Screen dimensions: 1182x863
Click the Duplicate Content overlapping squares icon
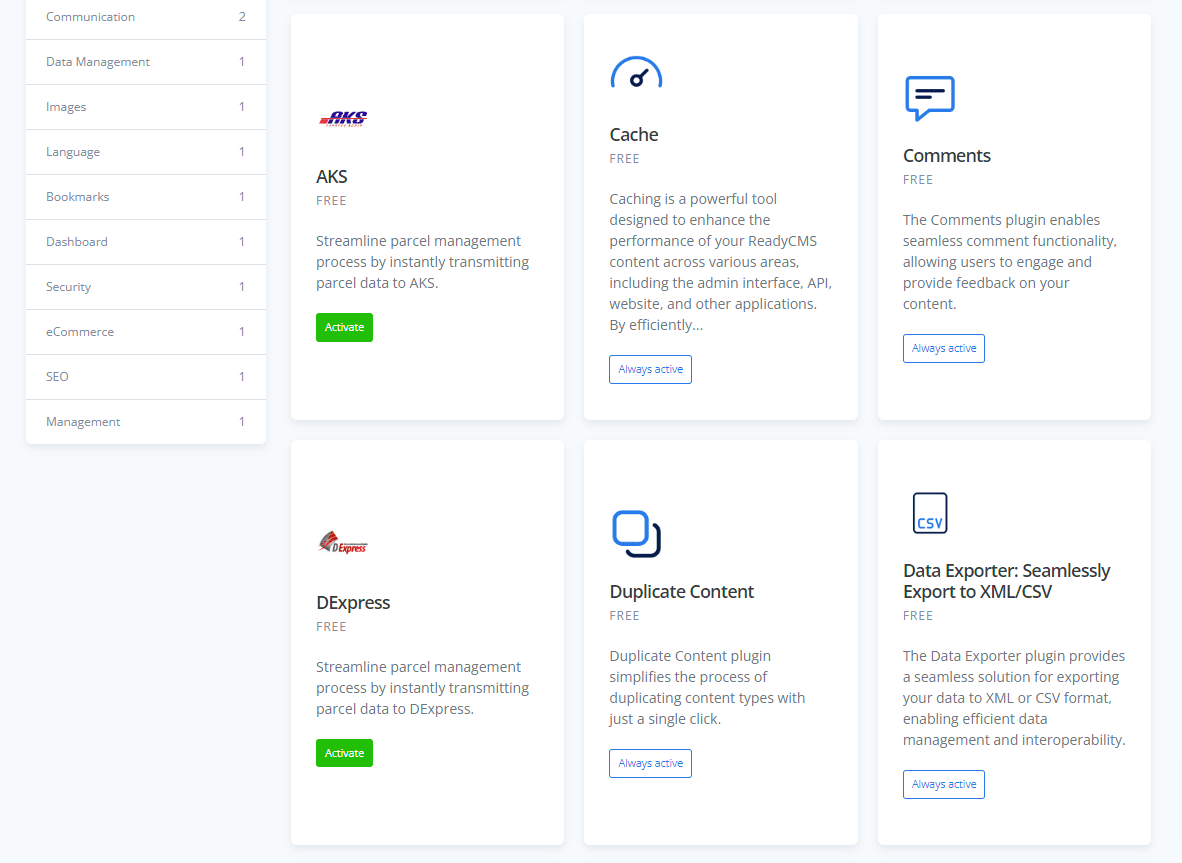636,534
